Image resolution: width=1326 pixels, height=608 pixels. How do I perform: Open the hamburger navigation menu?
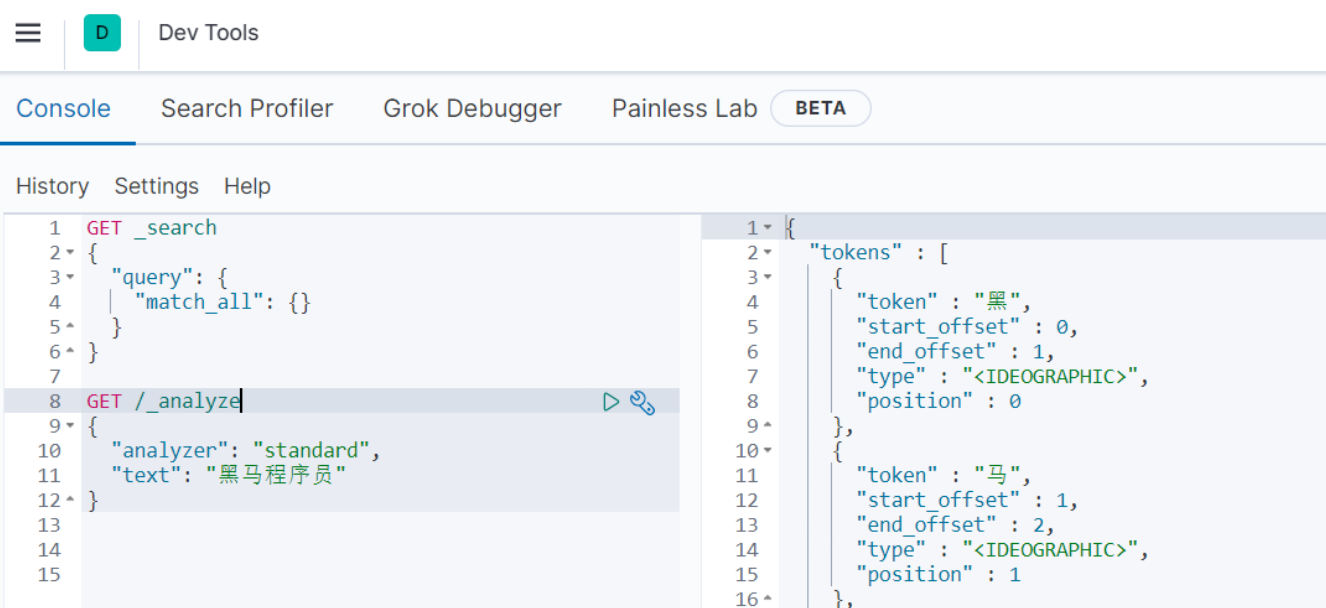click(28, 33)
